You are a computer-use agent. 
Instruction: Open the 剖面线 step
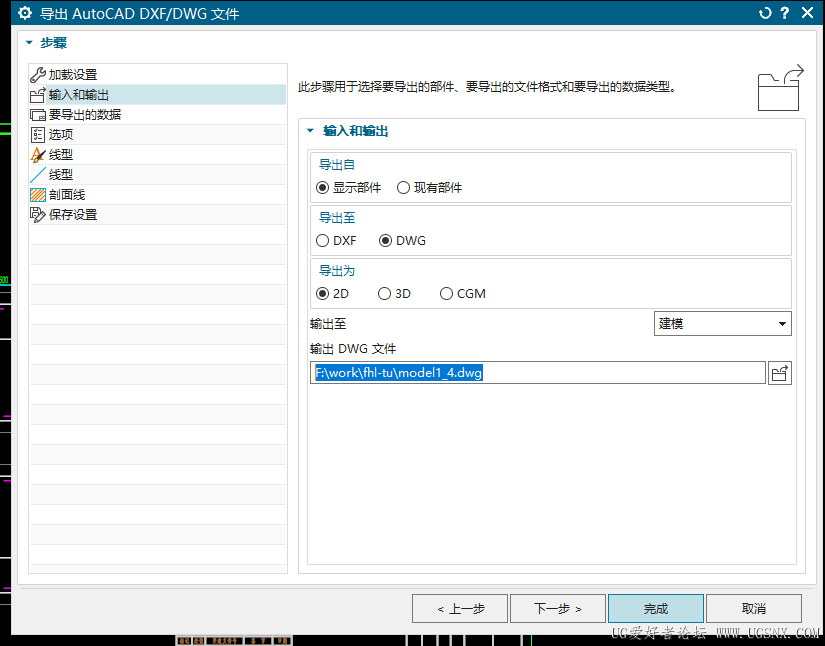coord(158,195)
